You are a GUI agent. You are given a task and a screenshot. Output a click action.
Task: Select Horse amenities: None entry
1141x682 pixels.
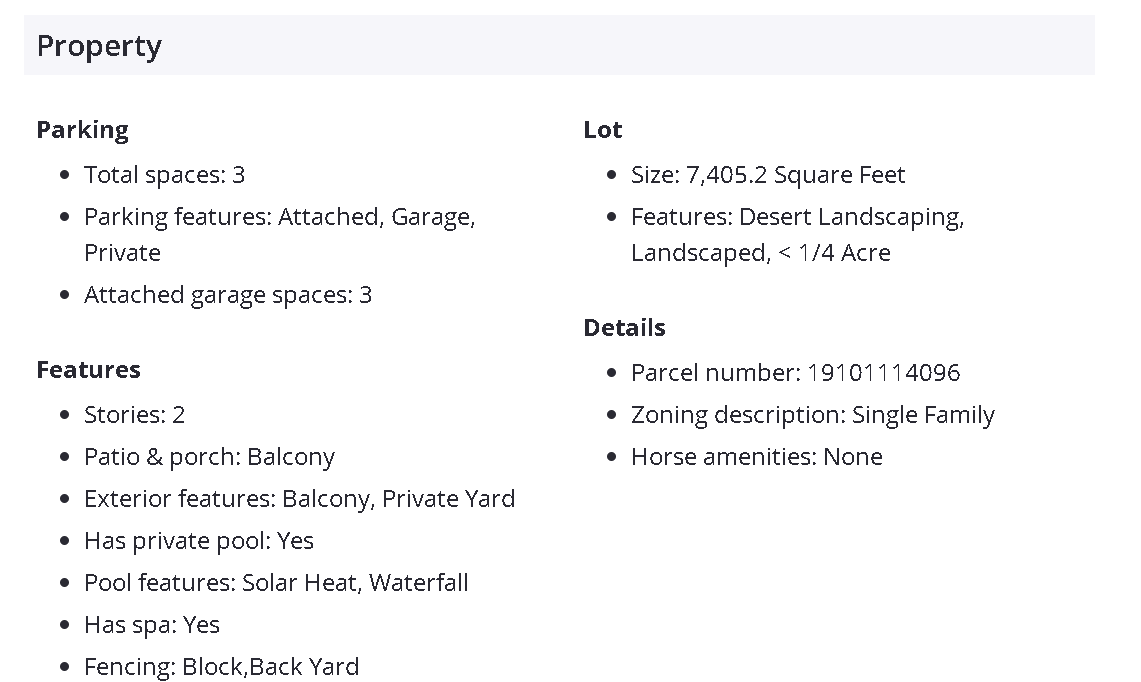756,457
